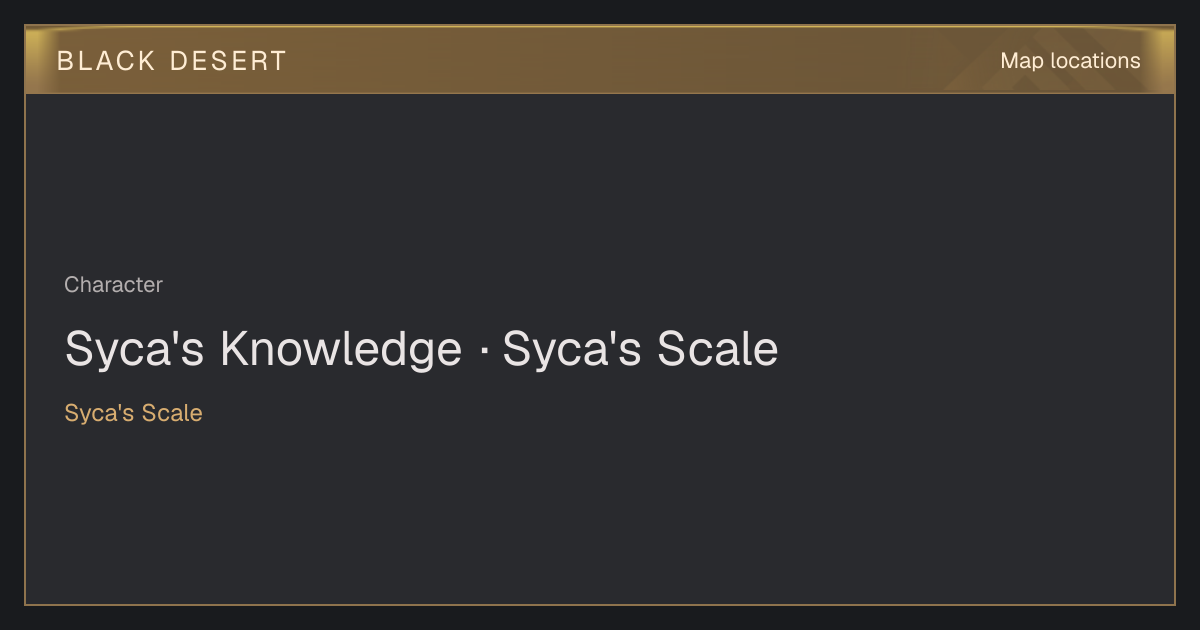Open the Map locations link

(1070, 61)
